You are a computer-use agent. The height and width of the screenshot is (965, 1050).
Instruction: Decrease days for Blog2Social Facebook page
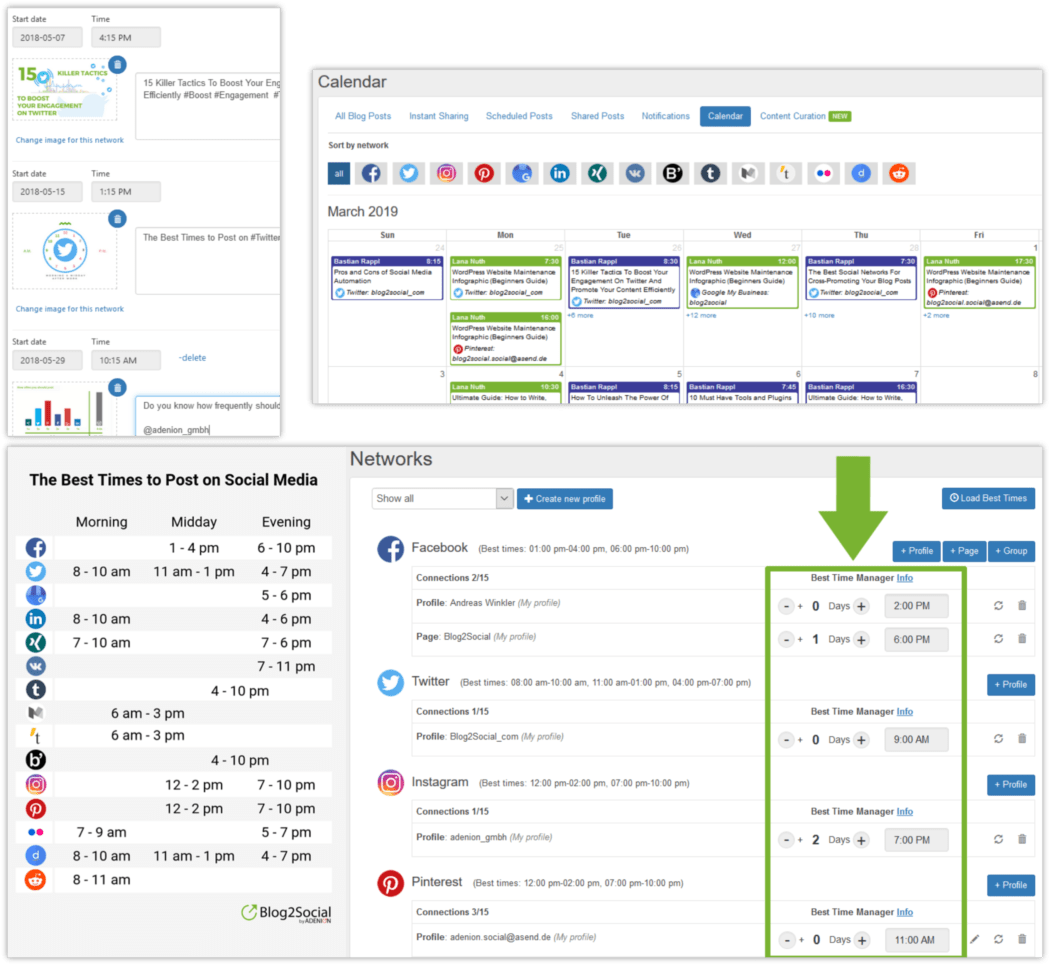coord(786,640)
